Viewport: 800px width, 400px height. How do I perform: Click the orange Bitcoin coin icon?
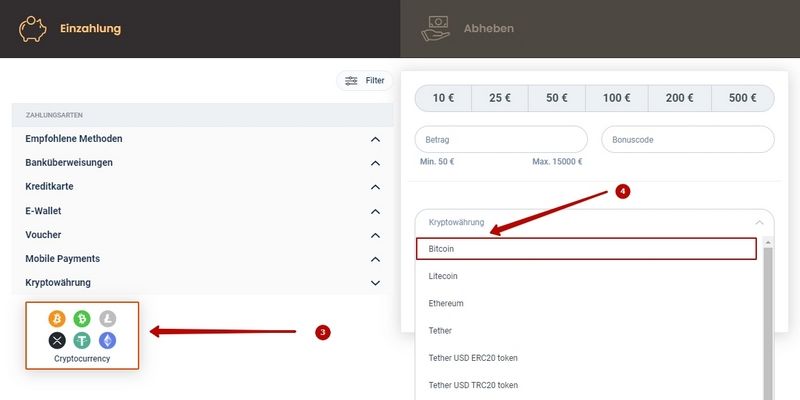(x=57, y=318)
